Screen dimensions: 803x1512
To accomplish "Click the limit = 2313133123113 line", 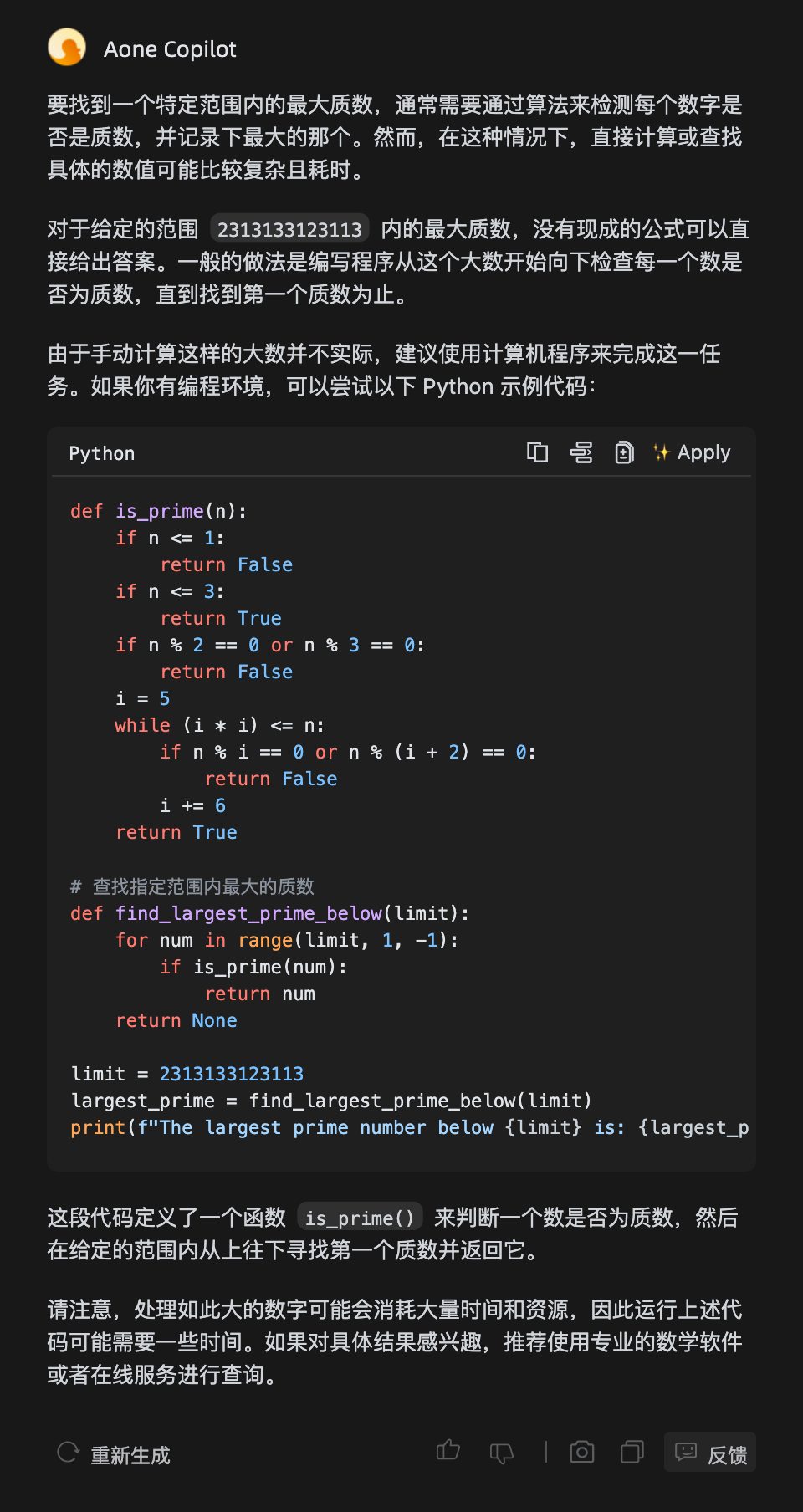I will pyautogui.click(x=187, y=1074).
